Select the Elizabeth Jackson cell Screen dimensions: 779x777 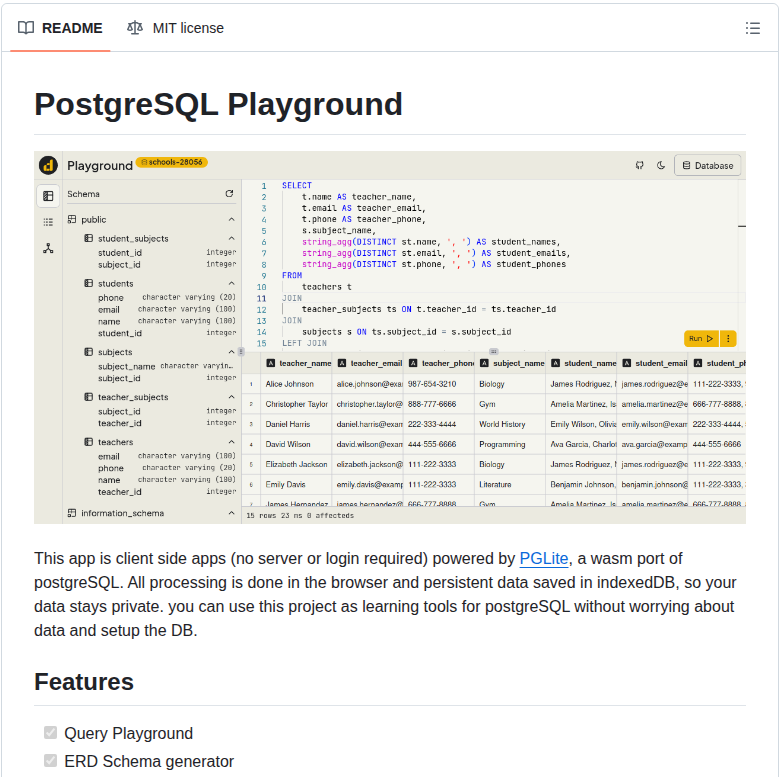point(297,464)
